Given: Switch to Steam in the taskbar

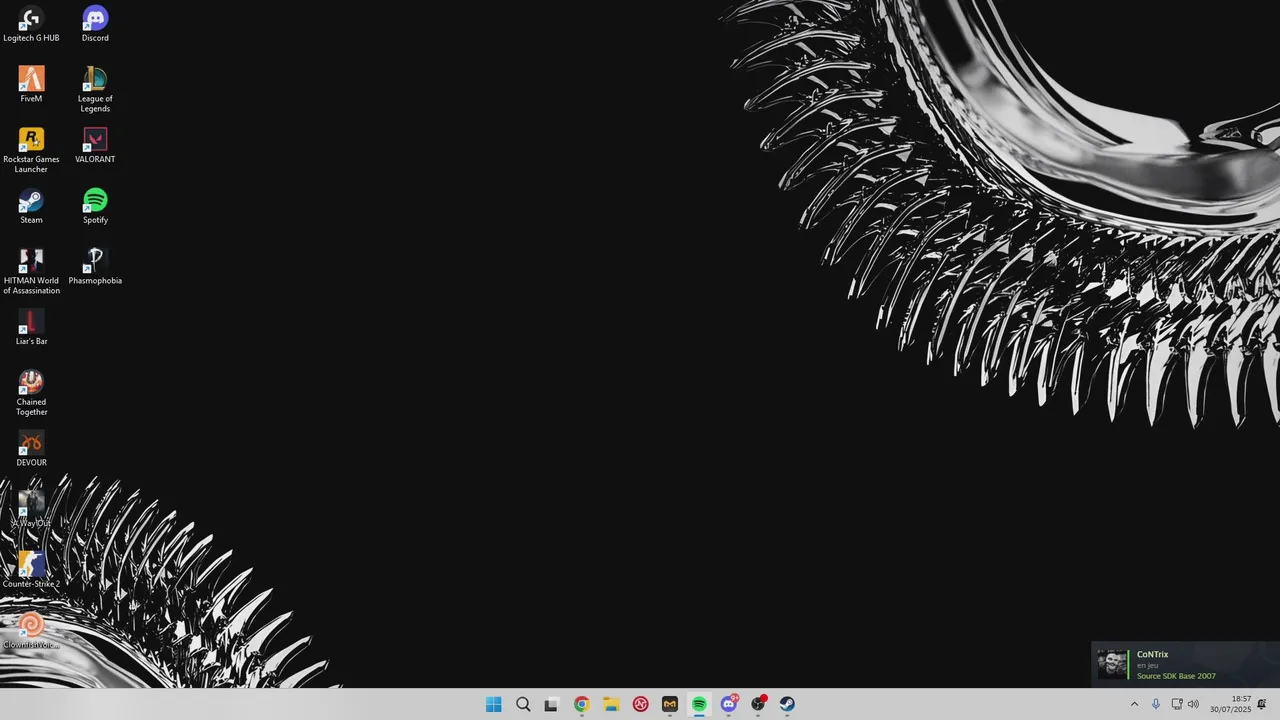Looking at the screenshot, I should tap(787, 704).
